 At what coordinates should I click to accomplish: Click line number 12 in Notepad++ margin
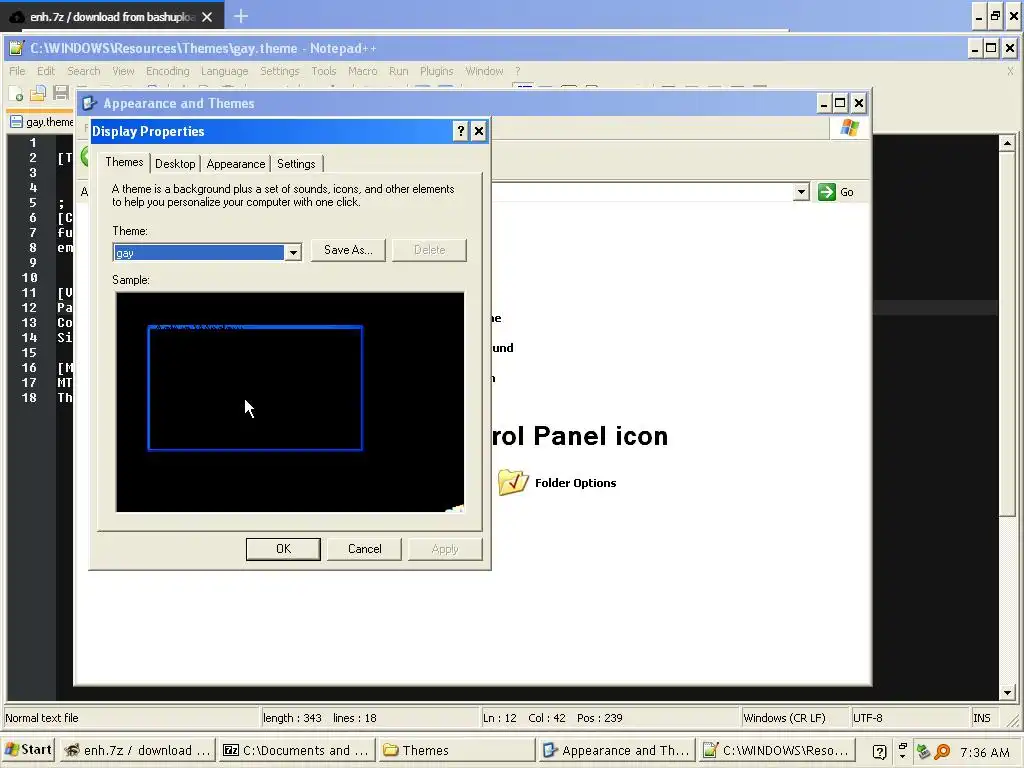(x=29, y=308)
